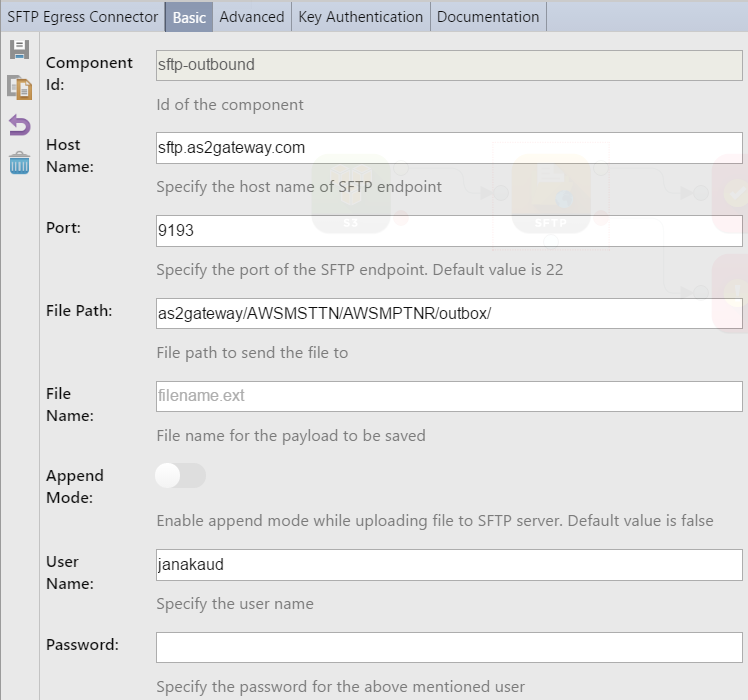Click the copy component icon
The image size is (748, 700).
(20, 88)
